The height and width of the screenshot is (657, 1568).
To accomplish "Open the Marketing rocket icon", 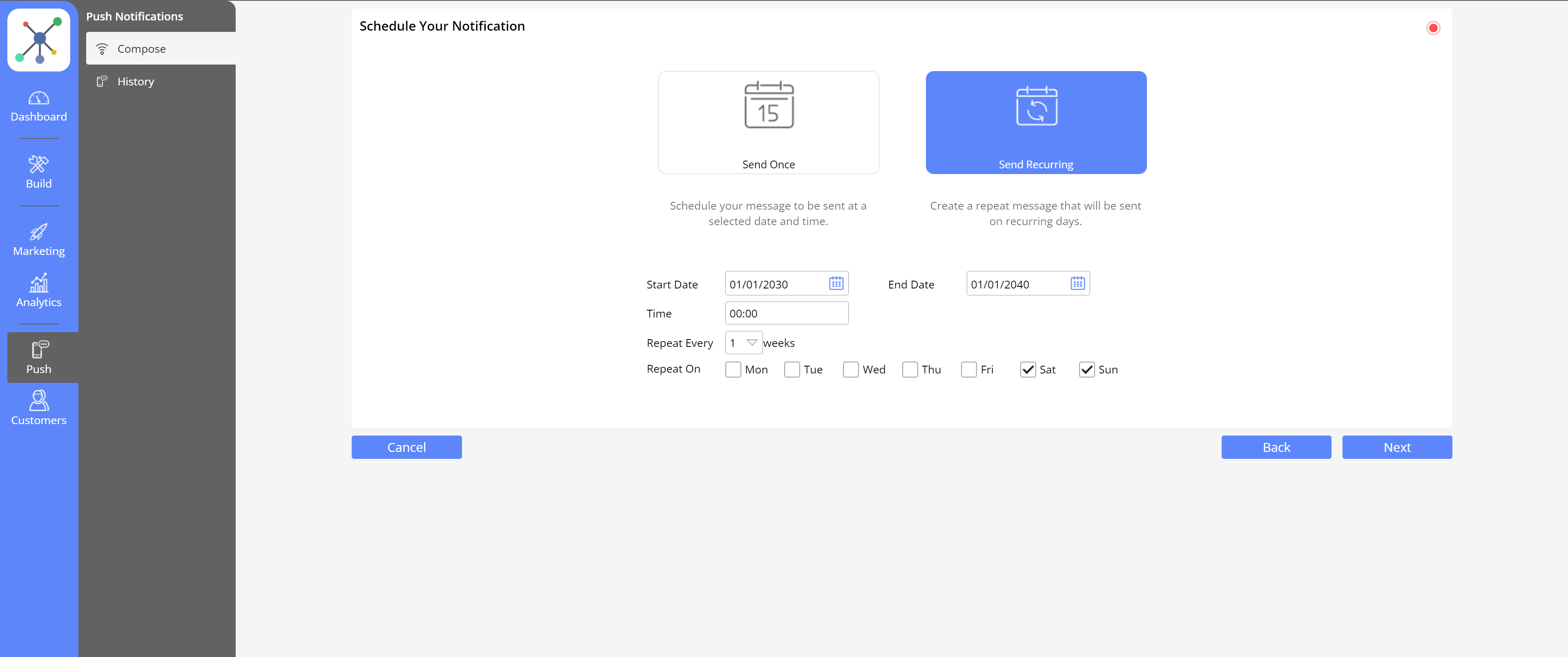I will coord(38,232).
